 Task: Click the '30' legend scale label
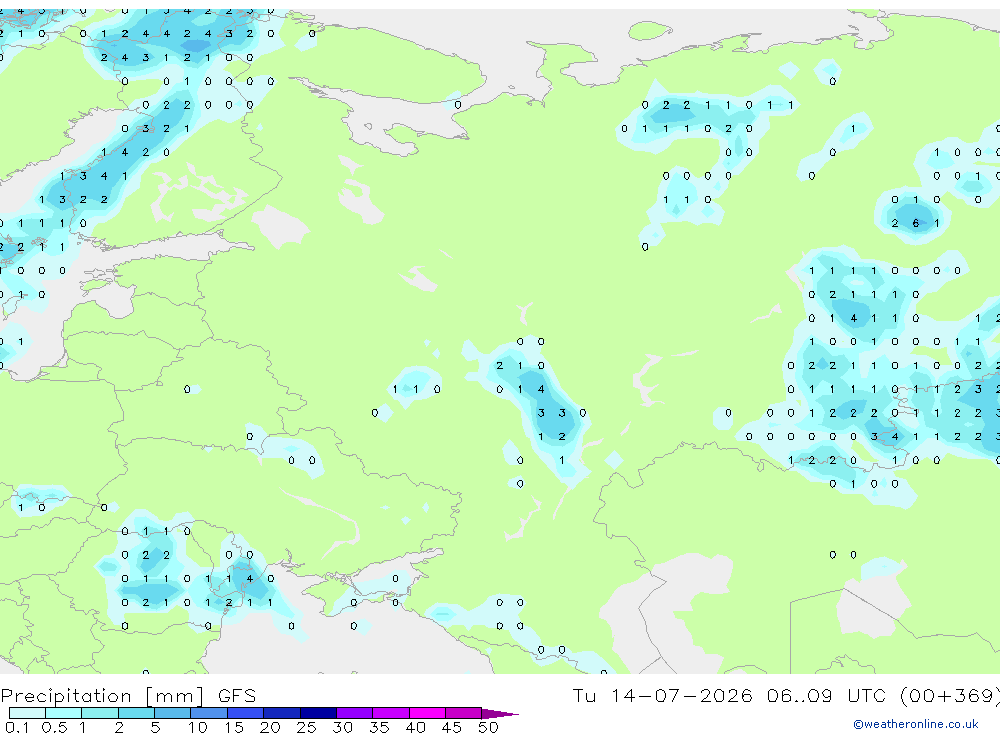point(342,727)
